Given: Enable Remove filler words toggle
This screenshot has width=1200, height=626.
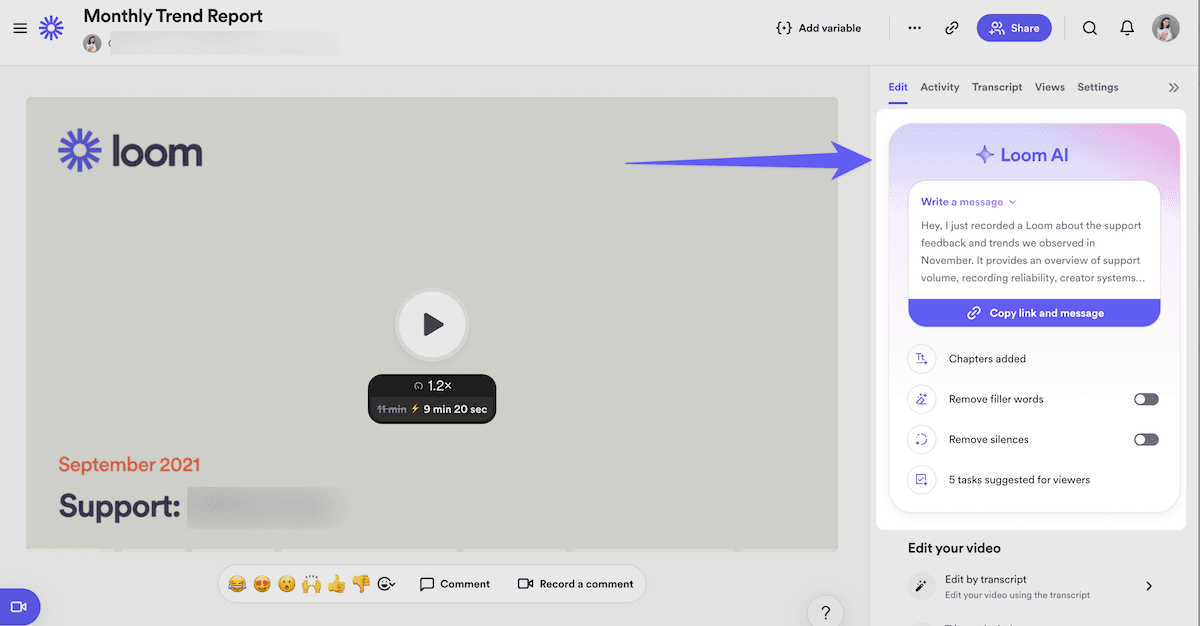Looking at the screenshot, I should (1146, 399).
